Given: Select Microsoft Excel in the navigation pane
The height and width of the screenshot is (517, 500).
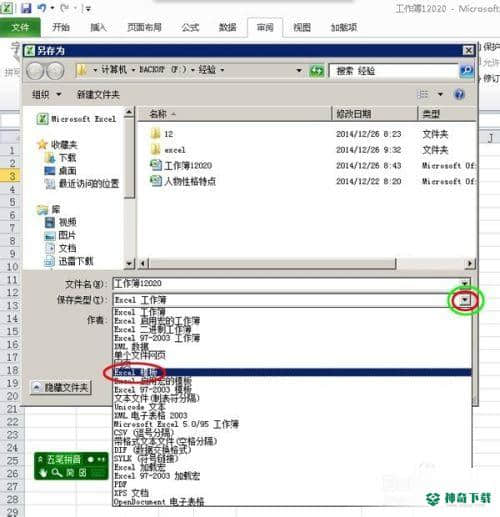Looking at the screenshot, I should 77,119.
